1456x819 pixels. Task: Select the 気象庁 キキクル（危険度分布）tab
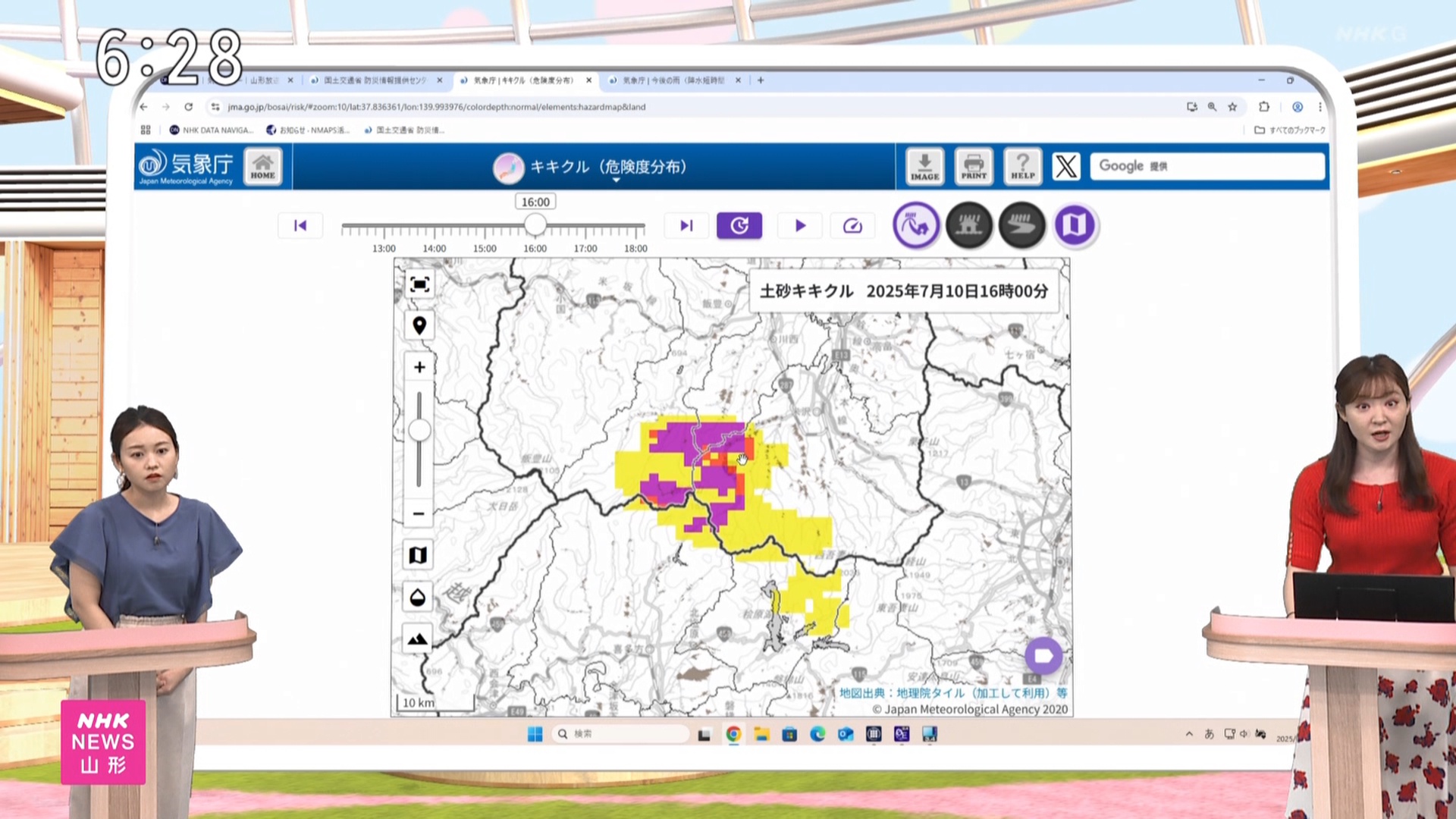(x=524, y=80)
